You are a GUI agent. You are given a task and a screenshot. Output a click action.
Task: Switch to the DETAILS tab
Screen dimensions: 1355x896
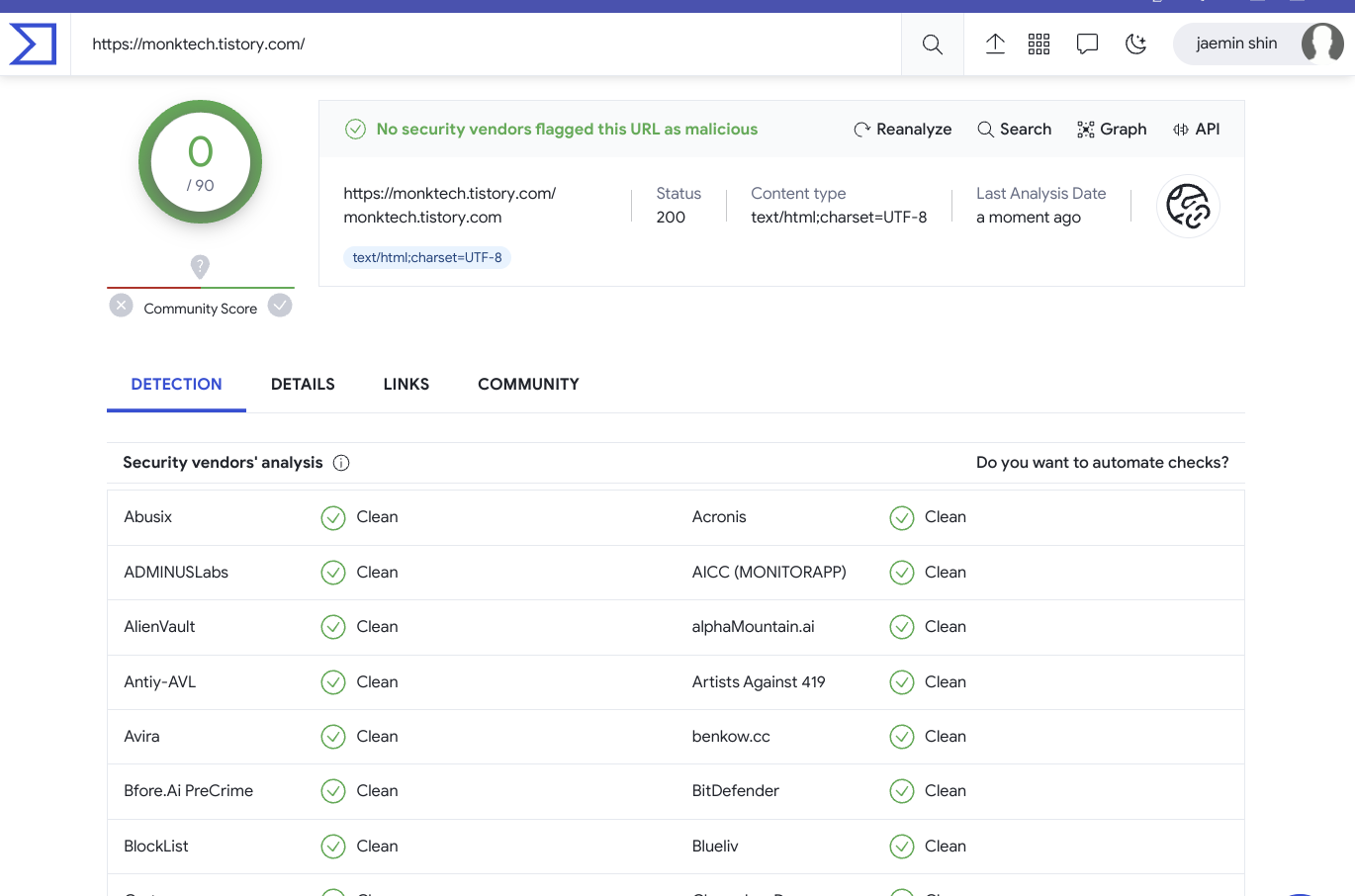click(303, 385)
